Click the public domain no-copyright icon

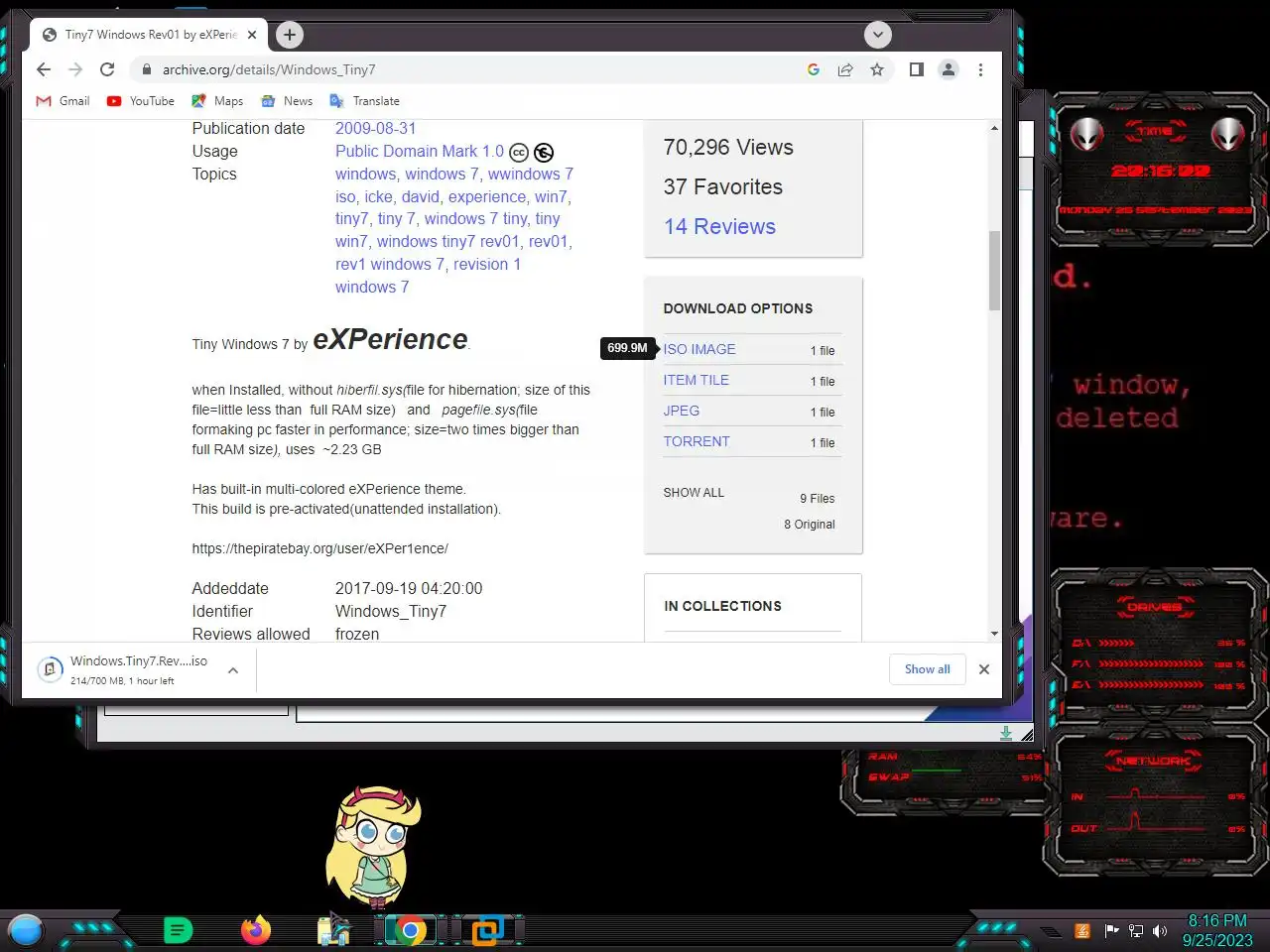coord(544,153)
